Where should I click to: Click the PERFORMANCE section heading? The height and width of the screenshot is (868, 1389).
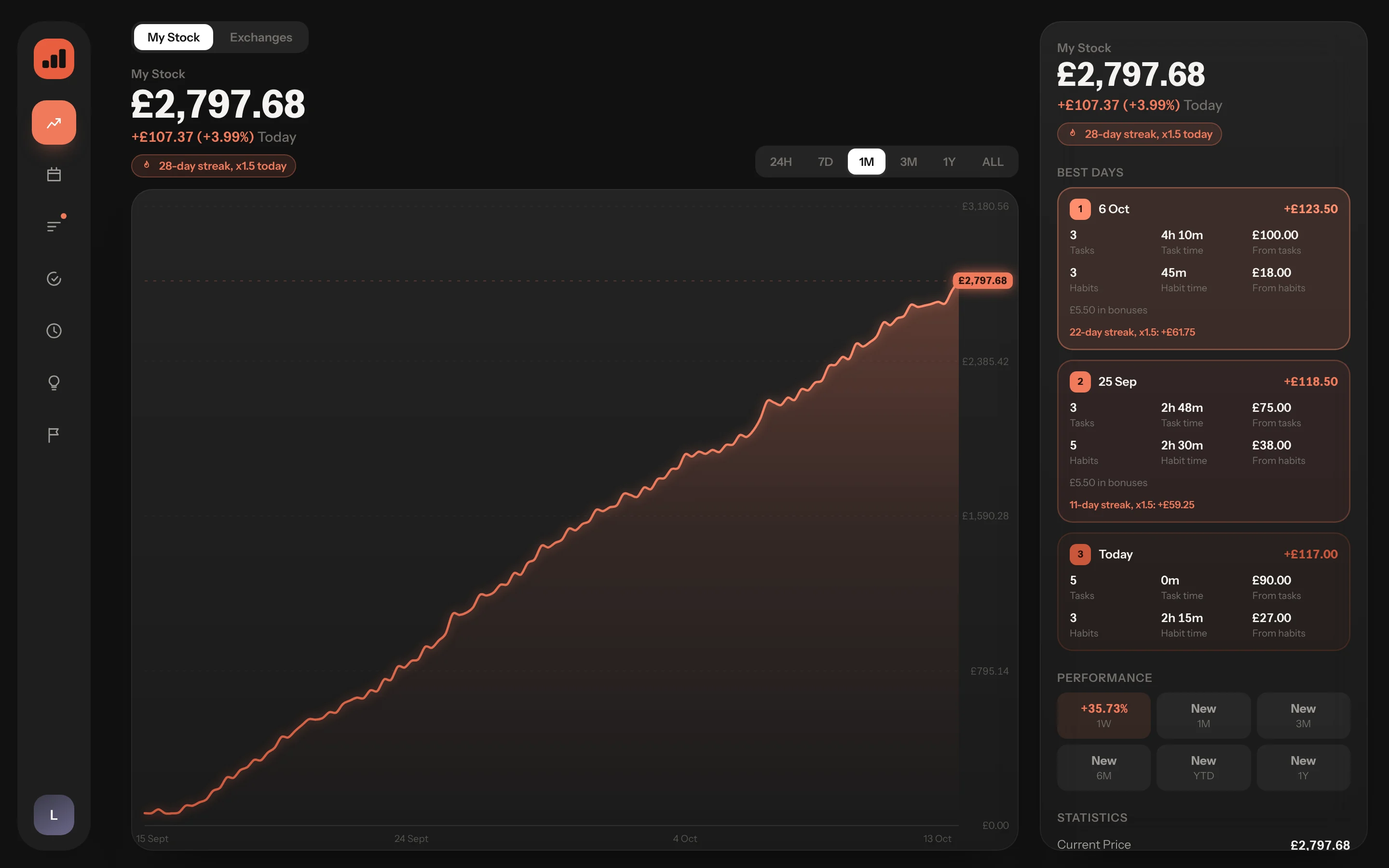pyautogui.click(x=1104, y=678)
